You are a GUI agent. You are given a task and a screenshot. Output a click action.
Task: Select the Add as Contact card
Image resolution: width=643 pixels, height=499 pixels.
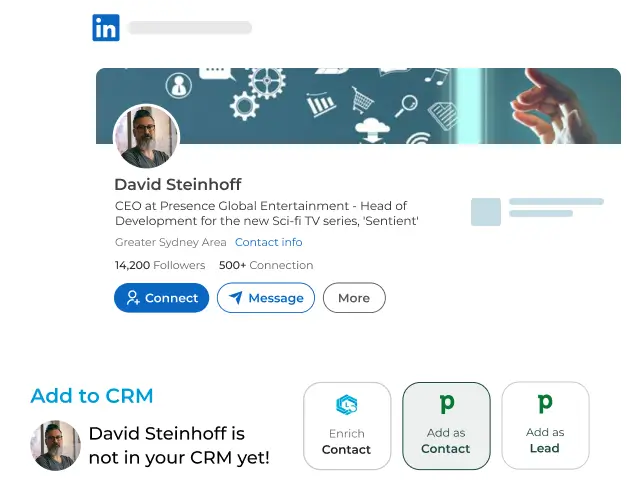click(x=446, y=426)
